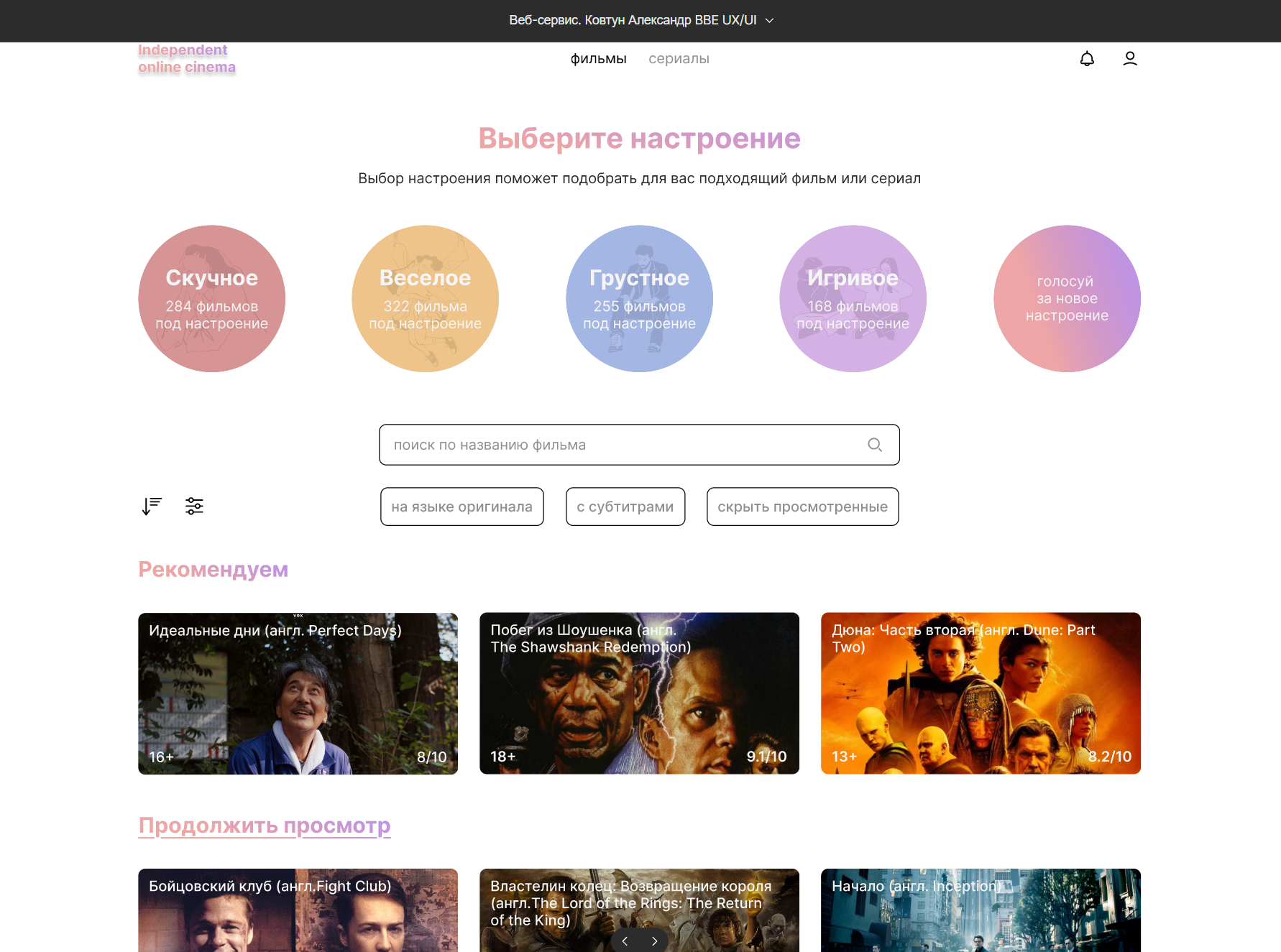Click the sort order icon
1281x952 pixels.
152,507
